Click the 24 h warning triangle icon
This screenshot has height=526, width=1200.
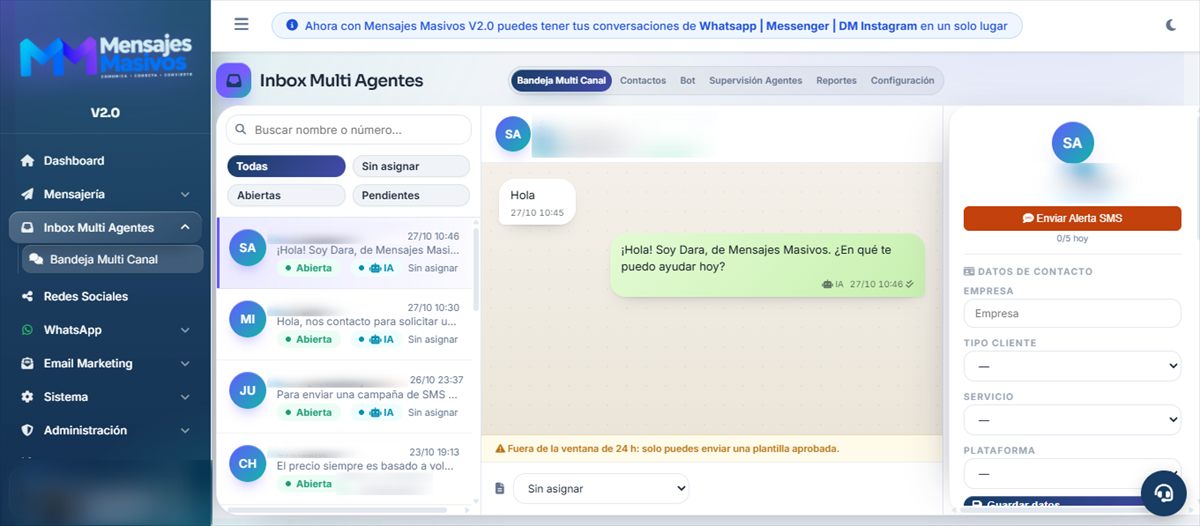[x=500, y=449]
